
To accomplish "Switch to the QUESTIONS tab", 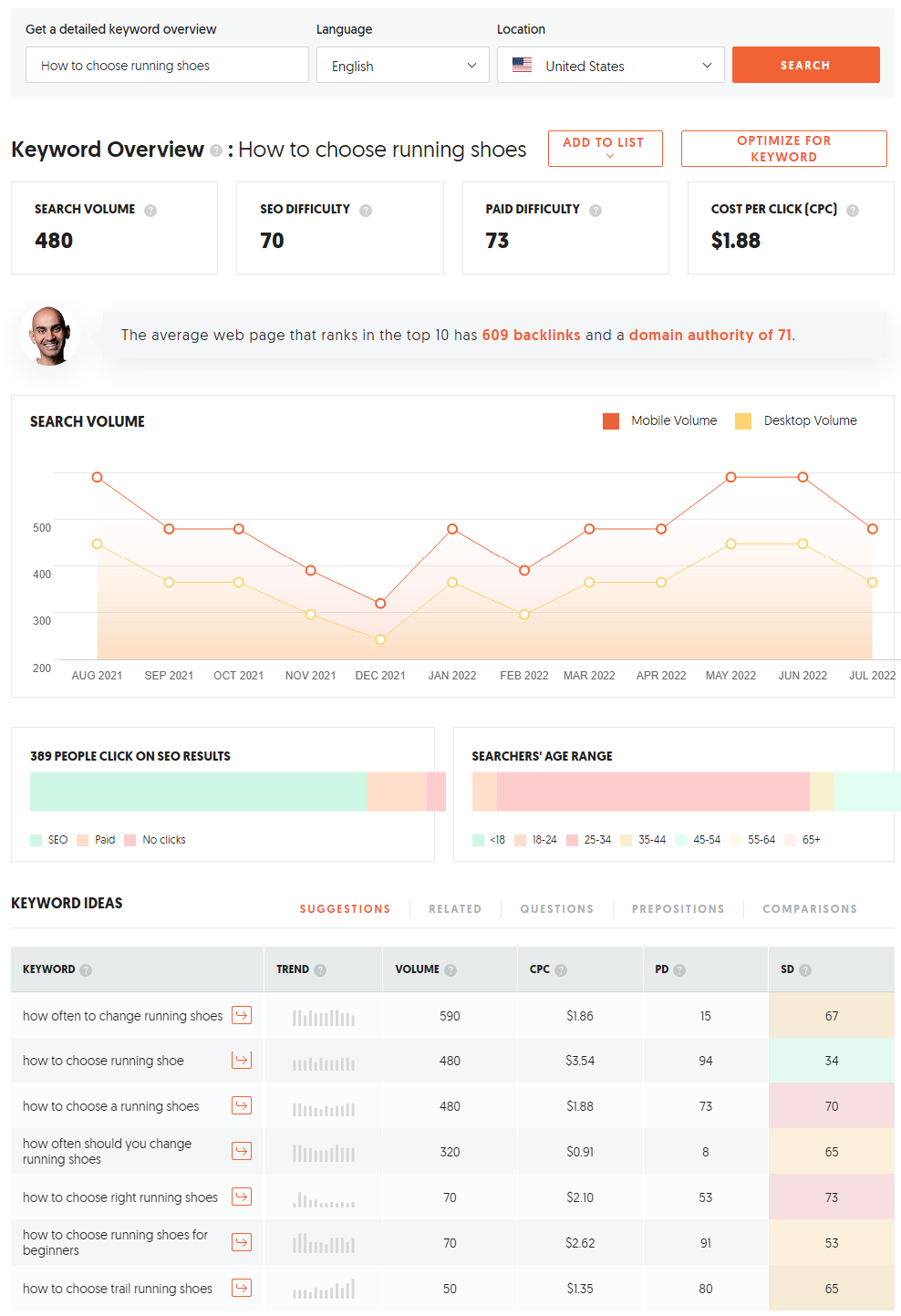I will 556,908.
